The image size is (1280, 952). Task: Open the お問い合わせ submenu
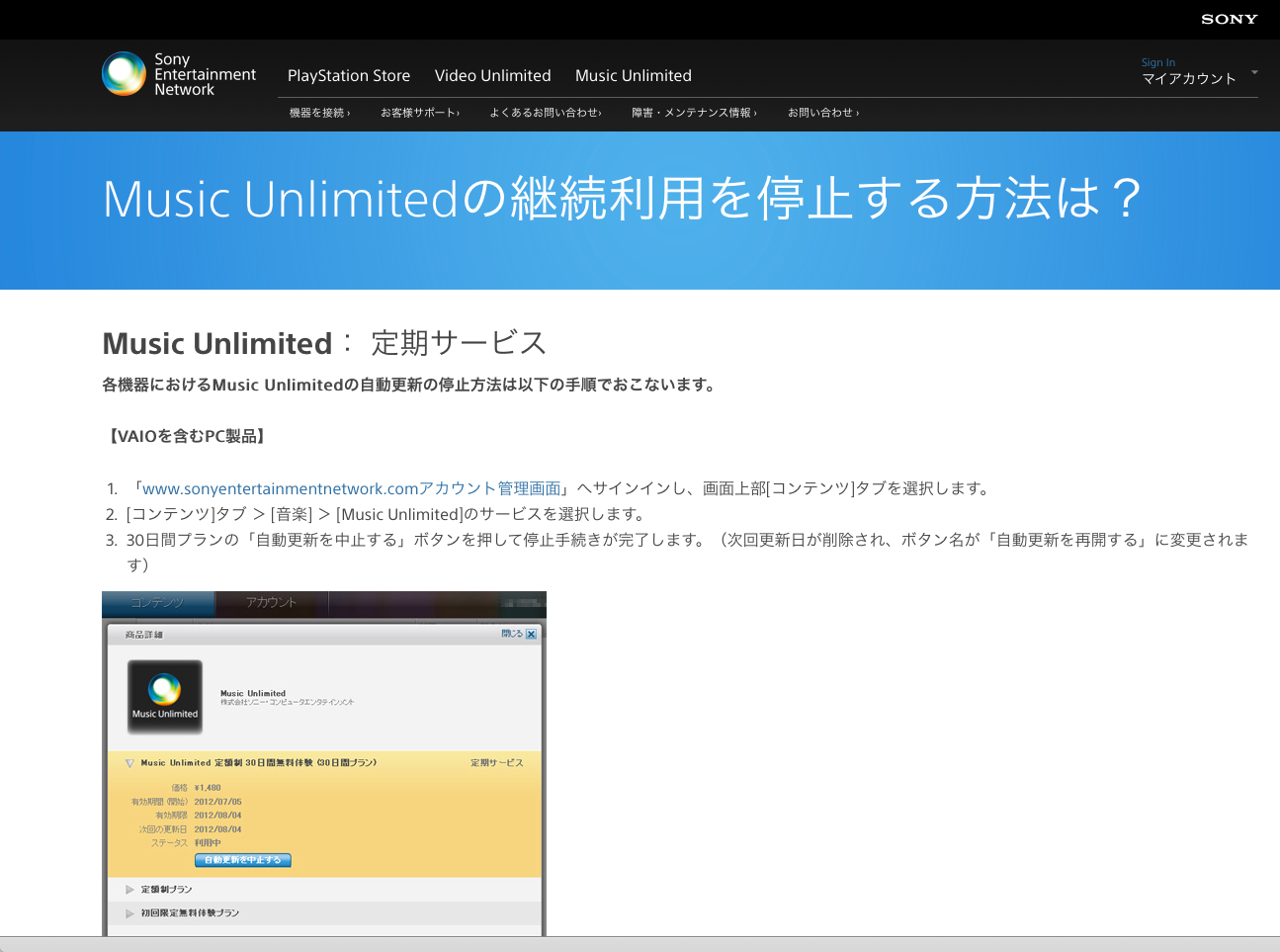[823, 113]
